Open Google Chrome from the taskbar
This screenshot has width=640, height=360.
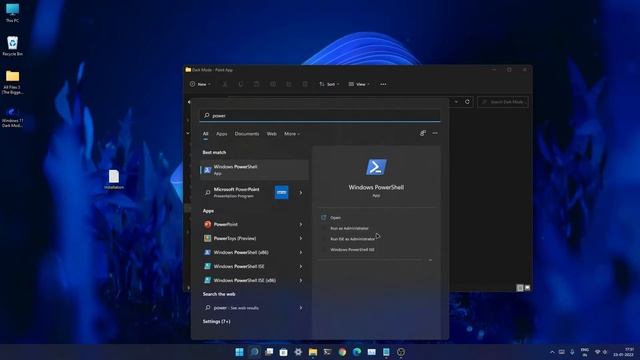click(342, 352)
